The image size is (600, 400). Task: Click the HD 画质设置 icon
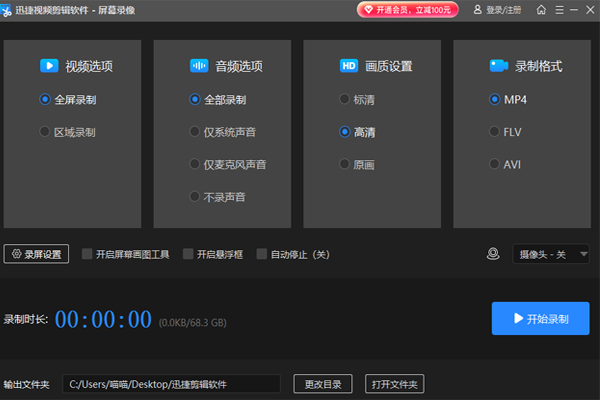click(x=349, y=66)
